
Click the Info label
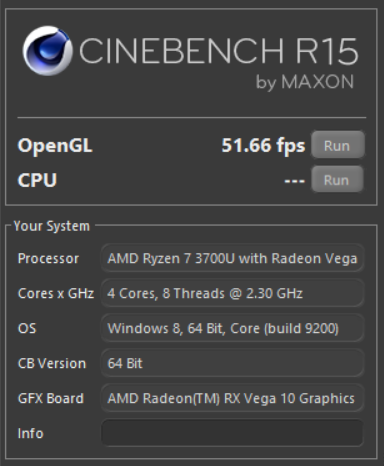point(30,433)
